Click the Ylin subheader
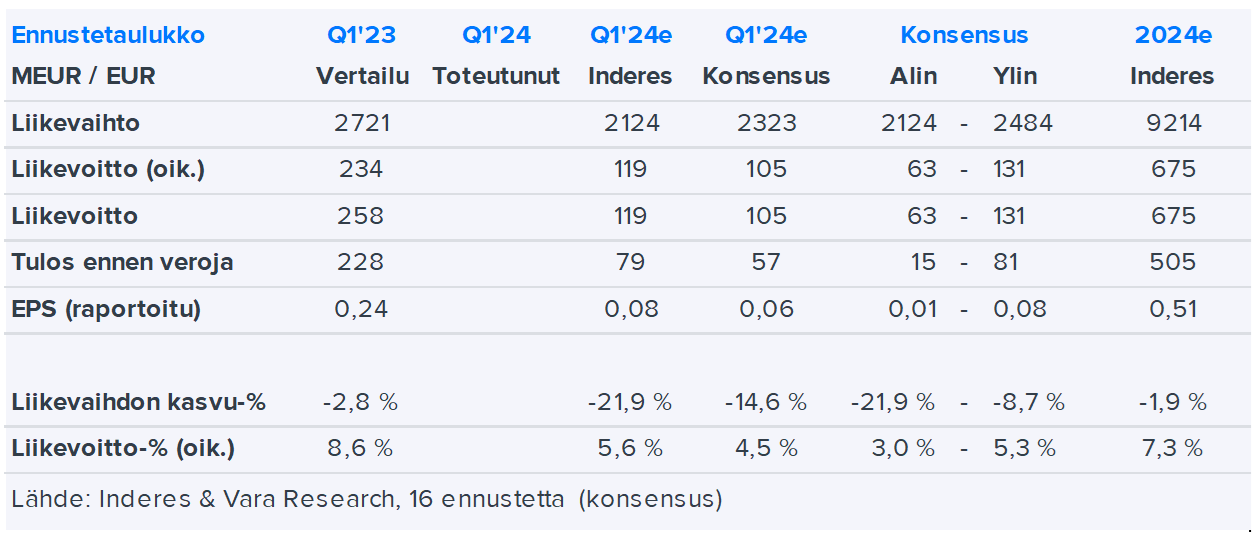Screen dimensions: 1257x538 click(1015, 76)
